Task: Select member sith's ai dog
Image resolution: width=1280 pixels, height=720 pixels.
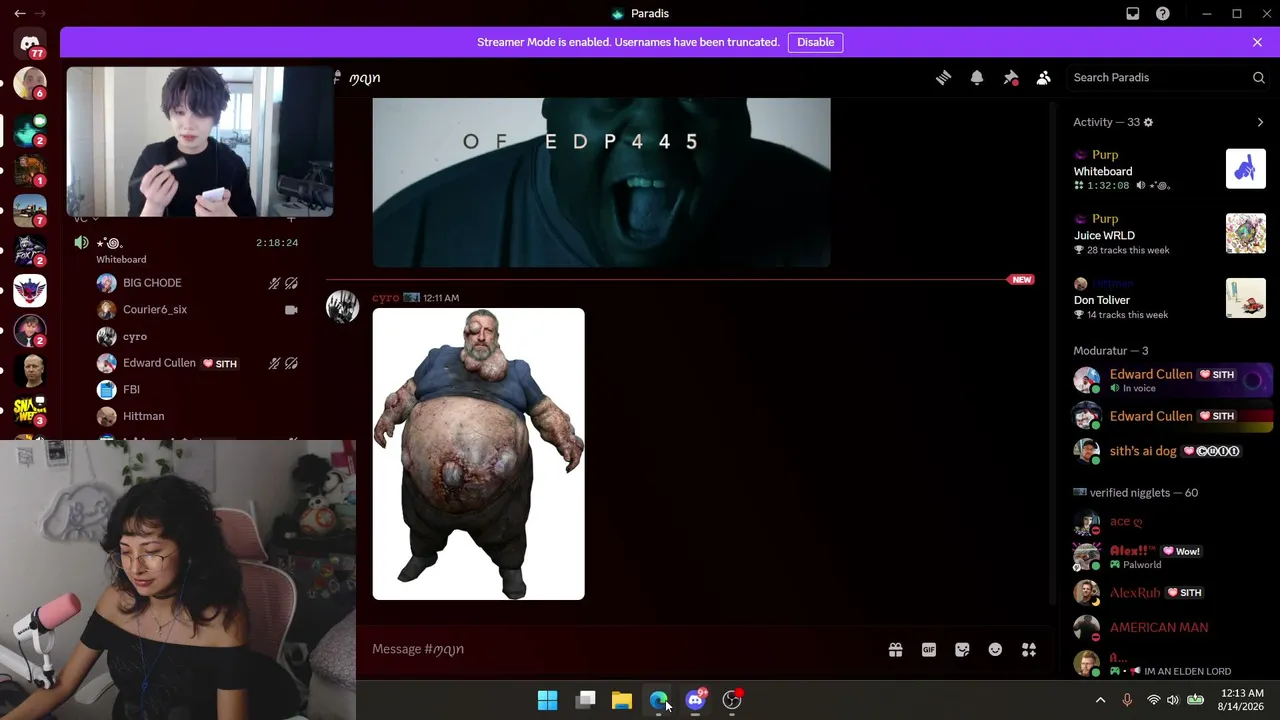Action: [1169, 451]
